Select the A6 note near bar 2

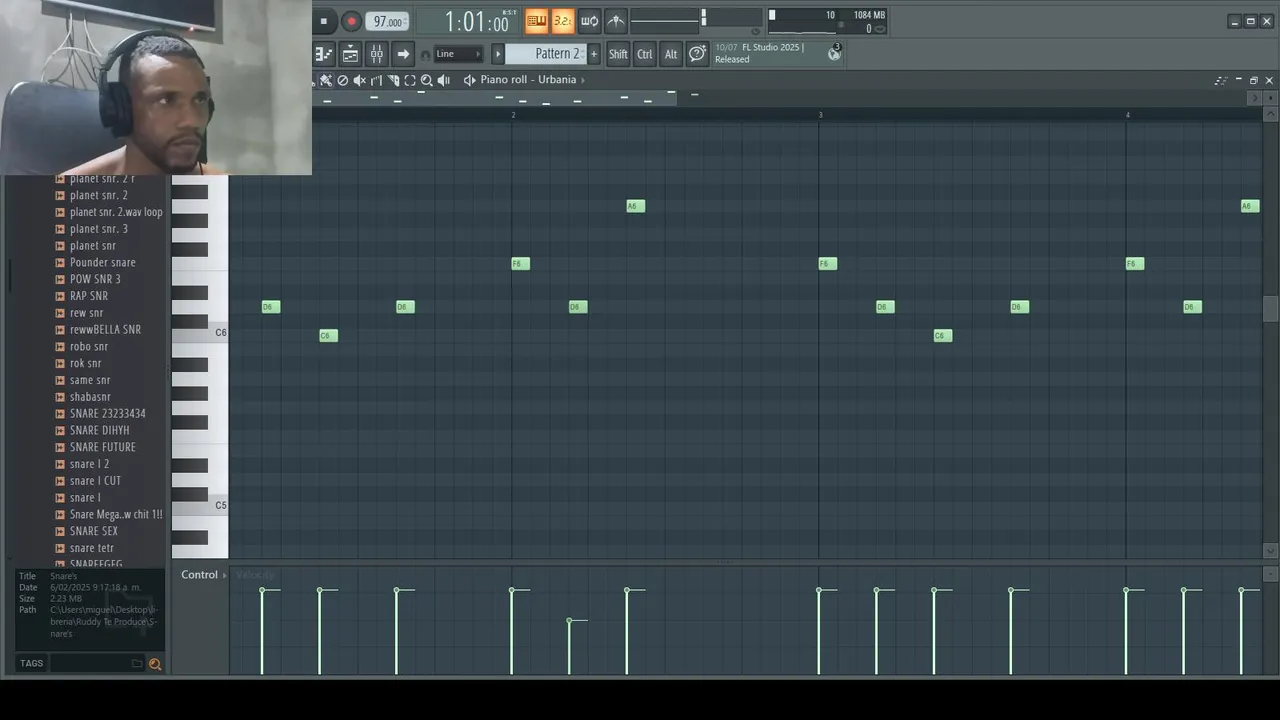pos(636,206)
